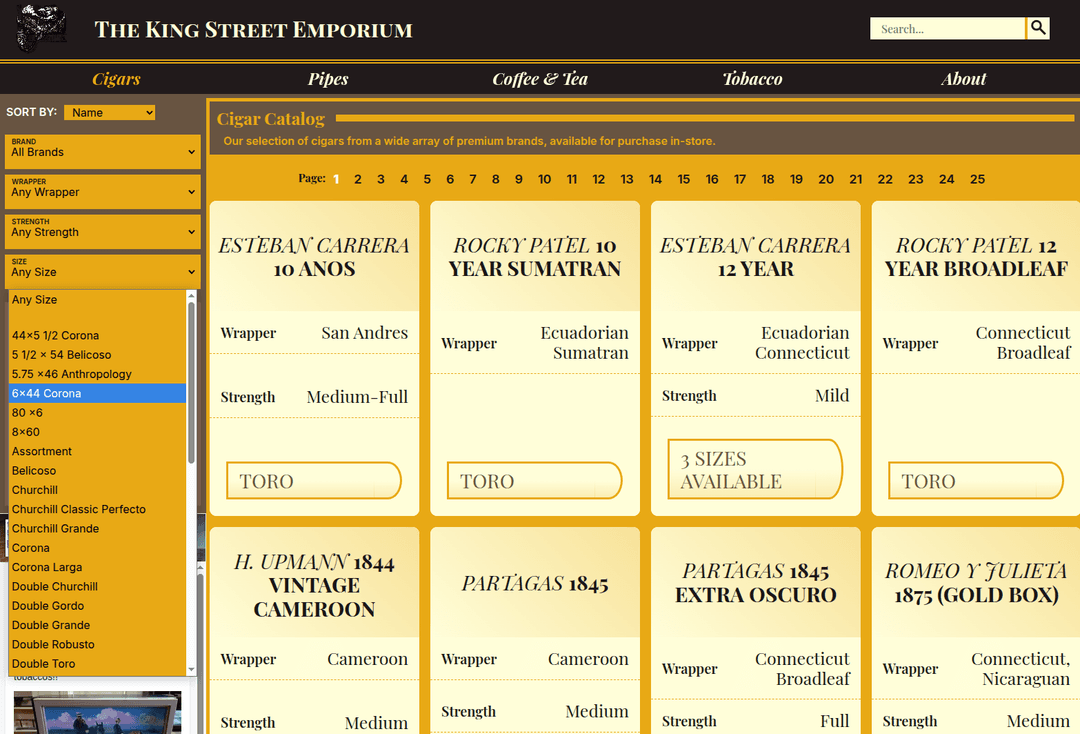Viewport: 1080px width, 734px height.
Task: Click the Cigar Catalog heading
Action: (271, 118)
